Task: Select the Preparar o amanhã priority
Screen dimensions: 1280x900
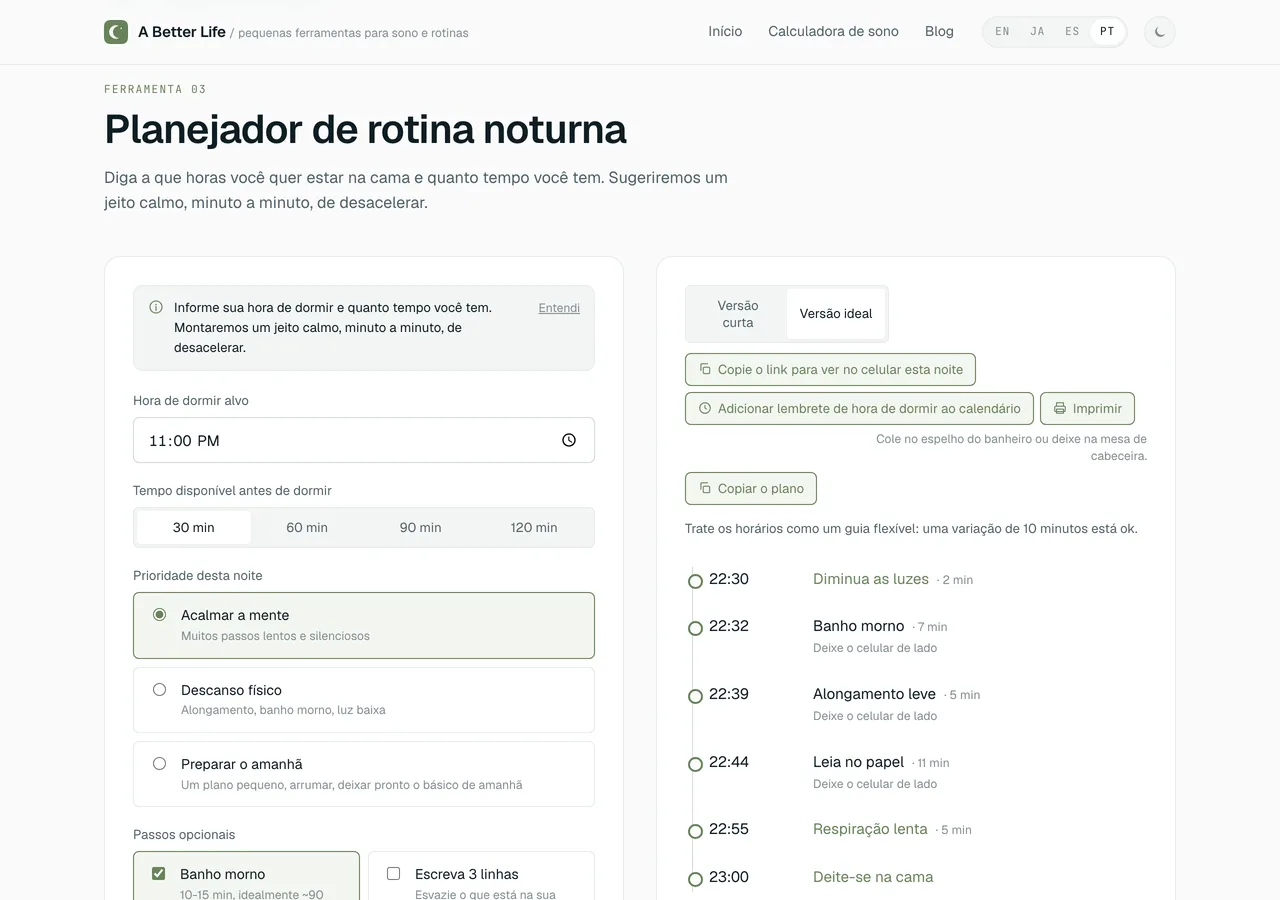Action: tap(364, 774)
